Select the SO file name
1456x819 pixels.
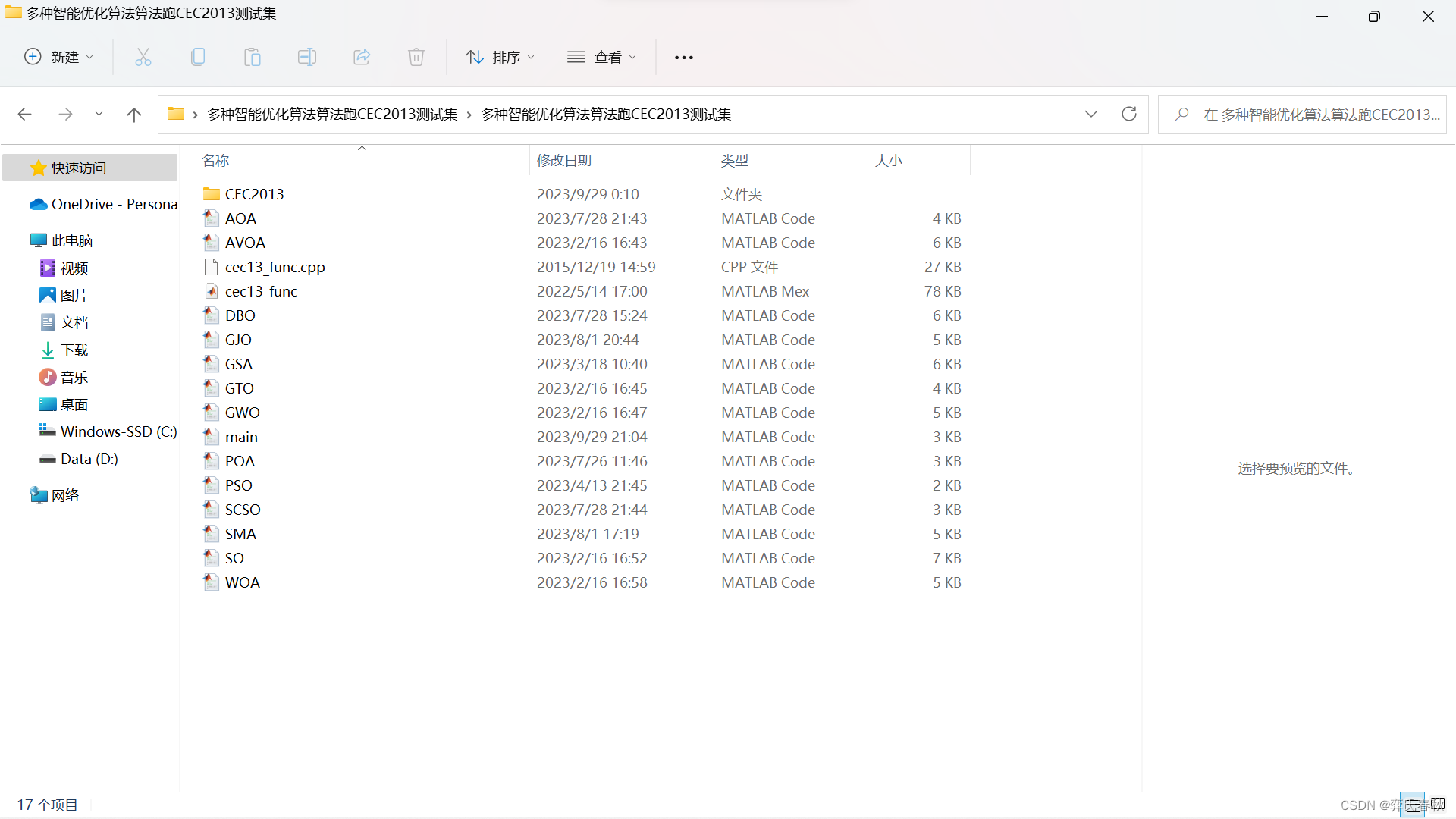coord(234,558)
